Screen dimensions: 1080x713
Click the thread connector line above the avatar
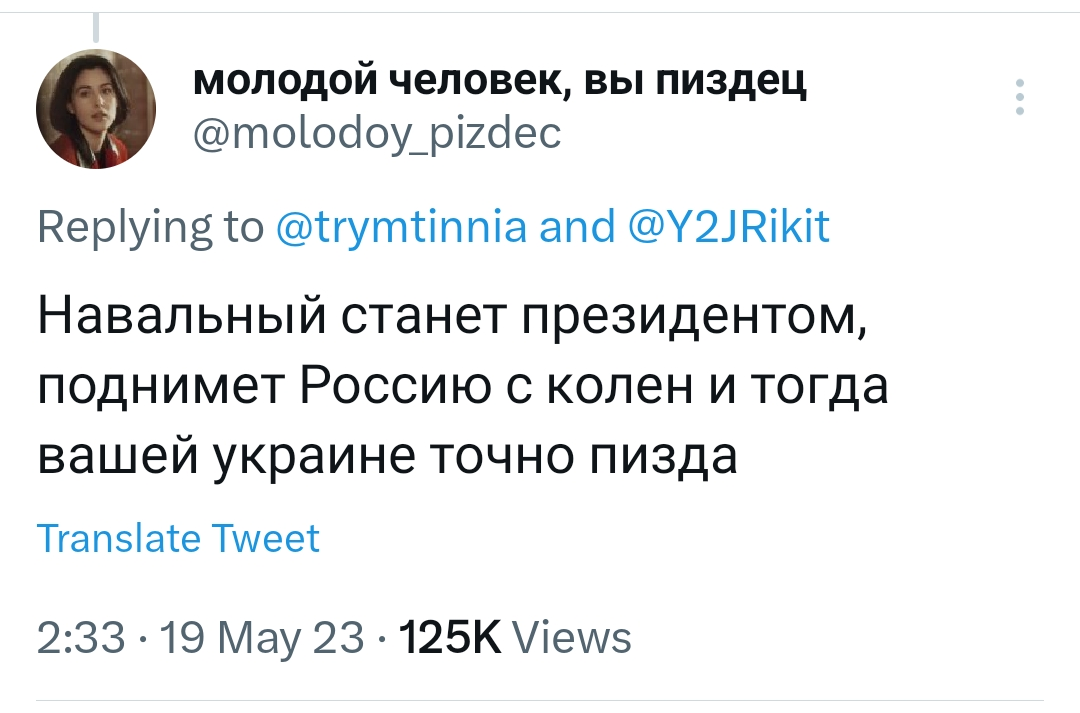point(98,27)
